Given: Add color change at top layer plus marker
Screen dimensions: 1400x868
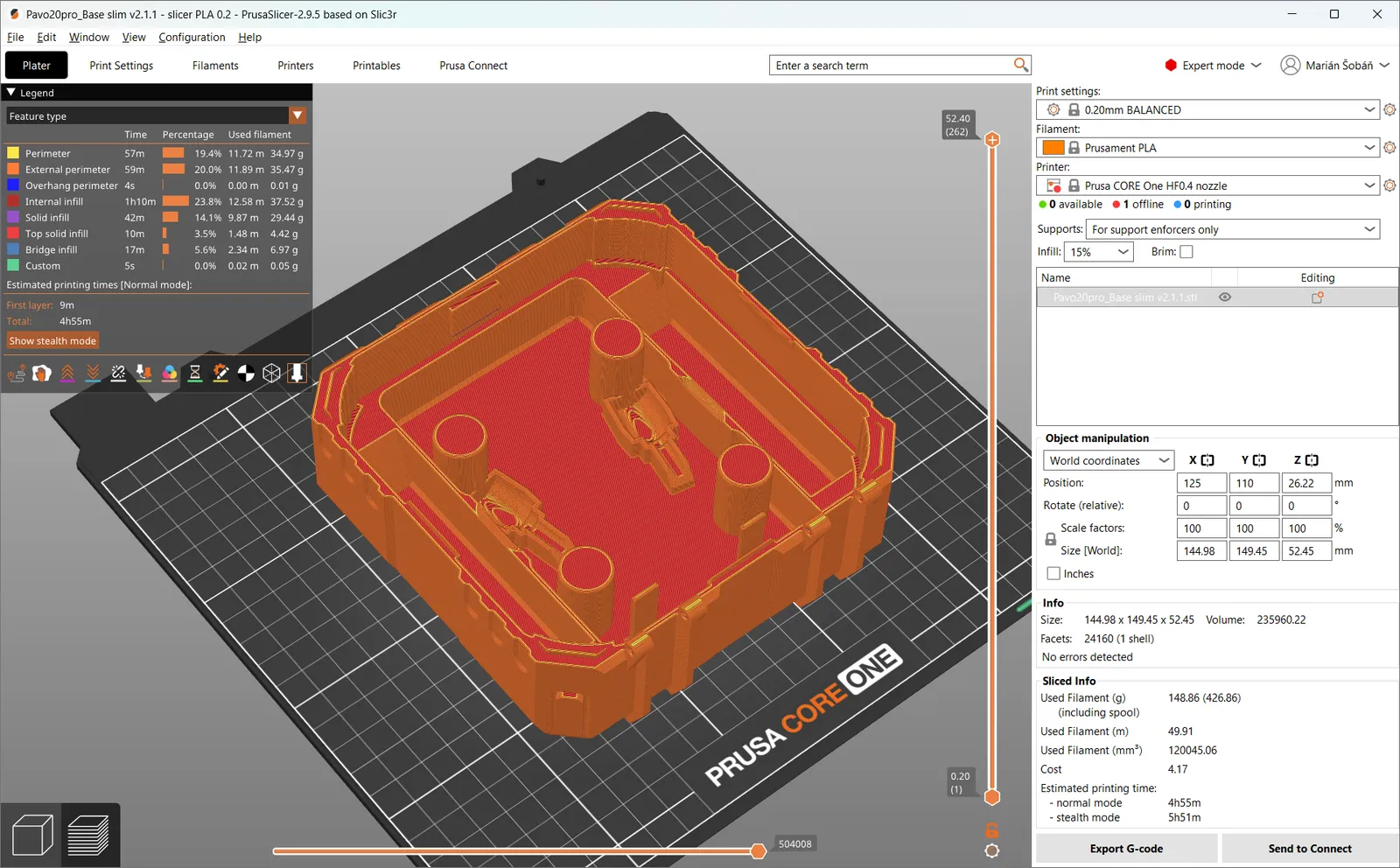Looking at the screenshot, I should coord(992,140).
